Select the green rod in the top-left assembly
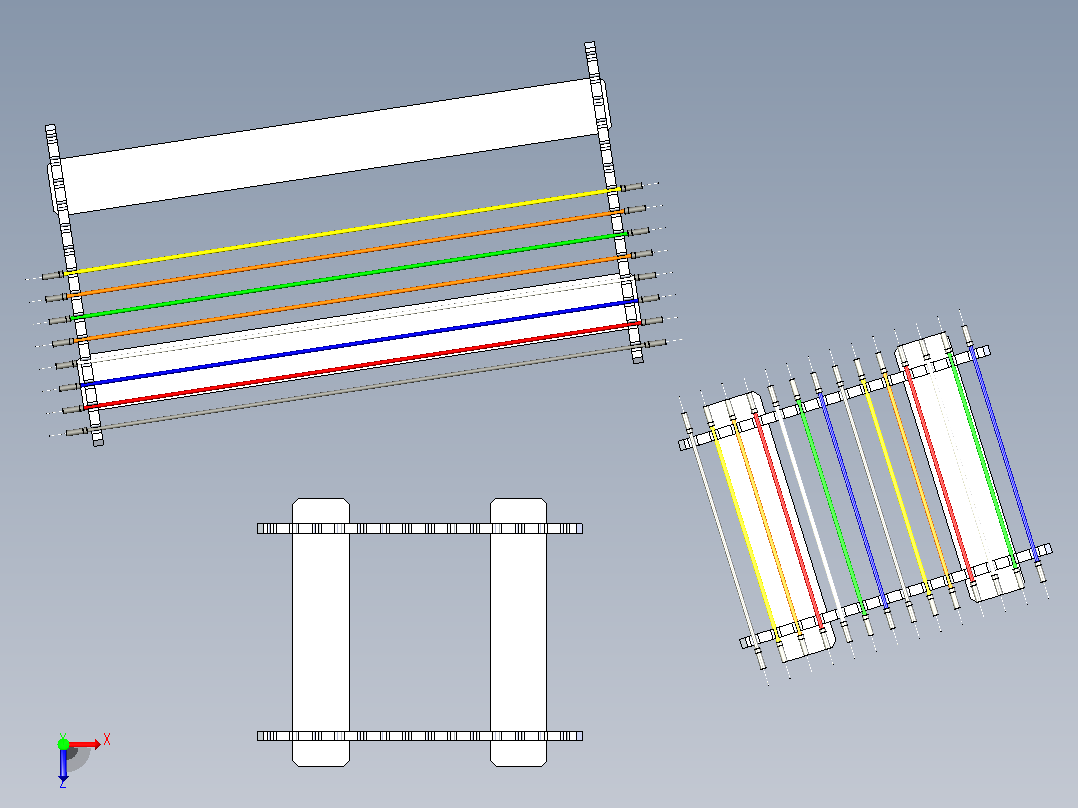1078x808 pixels. [349, 275]
